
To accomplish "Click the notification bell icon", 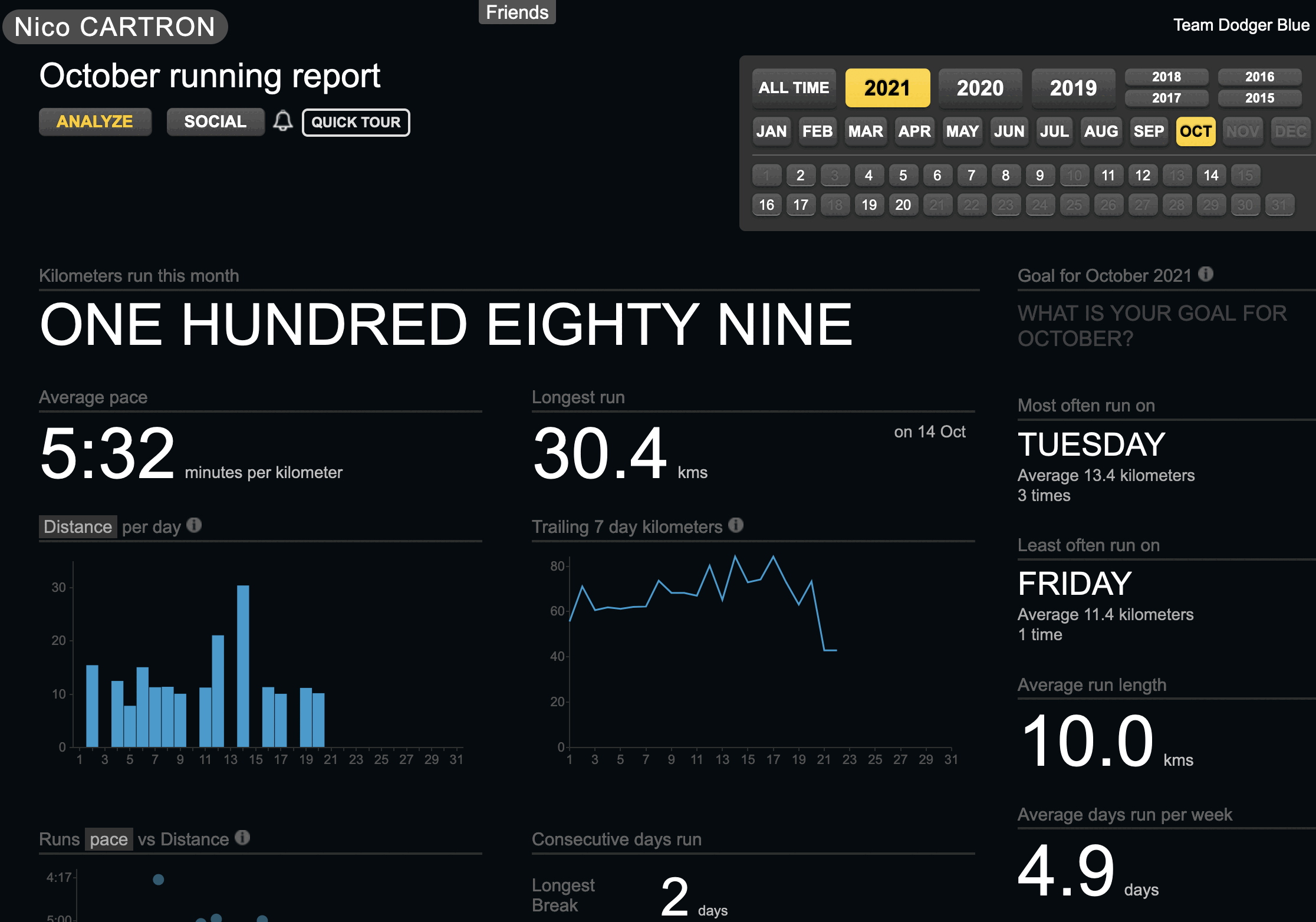I will (x=283, y=121).
